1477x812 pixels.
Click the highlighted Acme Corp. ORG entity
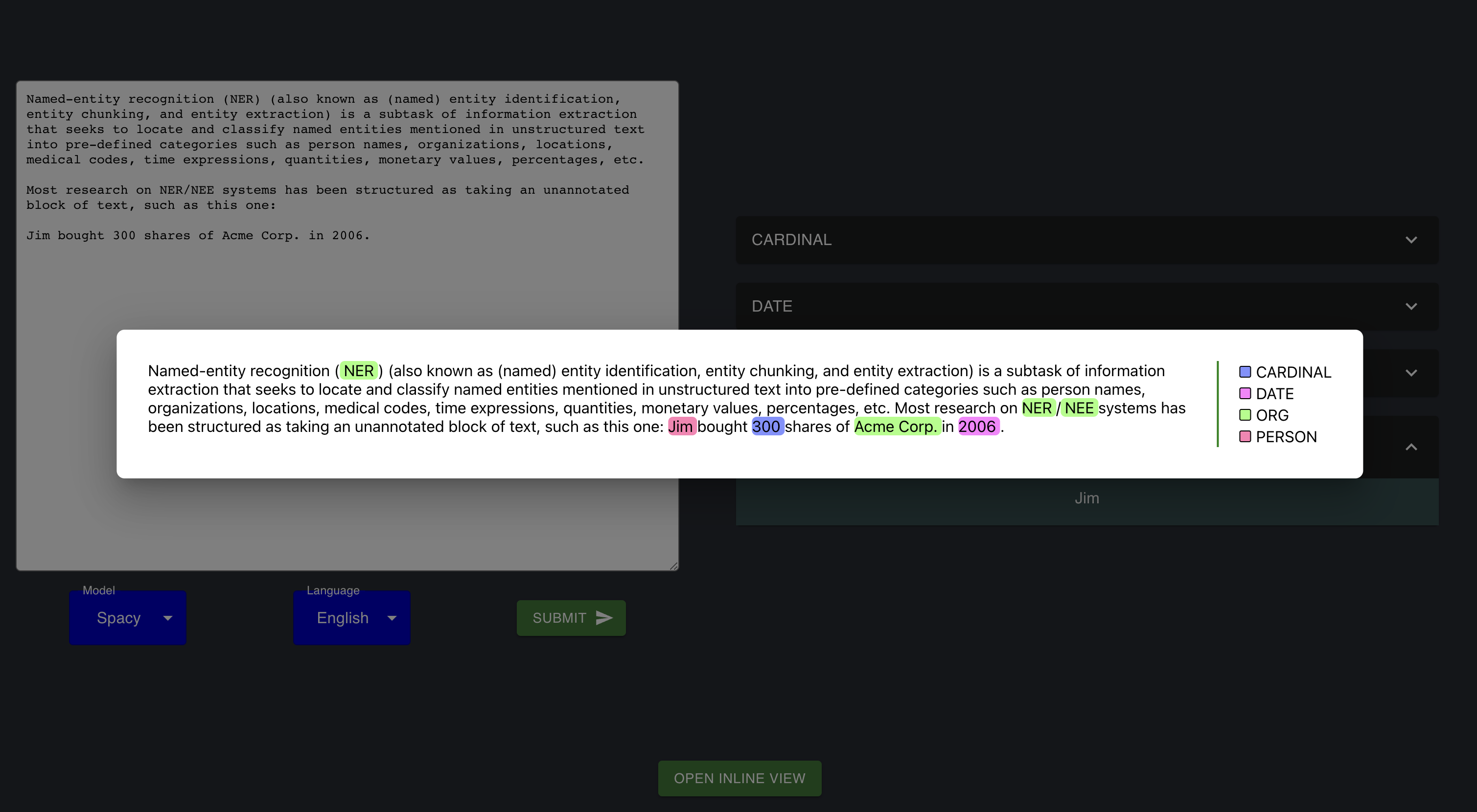click(x=893, y=427)
